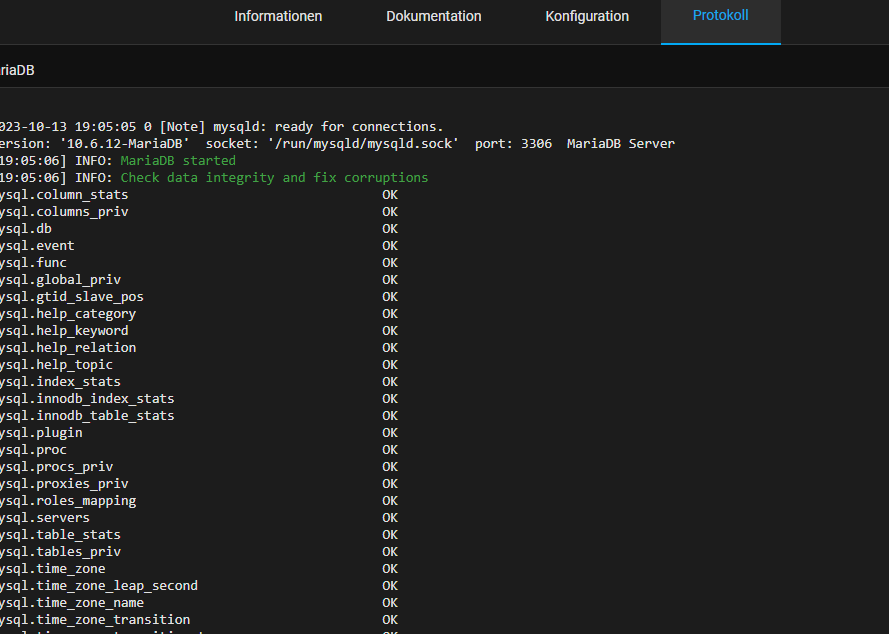Click the log line showing port 3306
The height and width of the screenshot is (634, 889).
pyautogui.click(x=337, y=143)
